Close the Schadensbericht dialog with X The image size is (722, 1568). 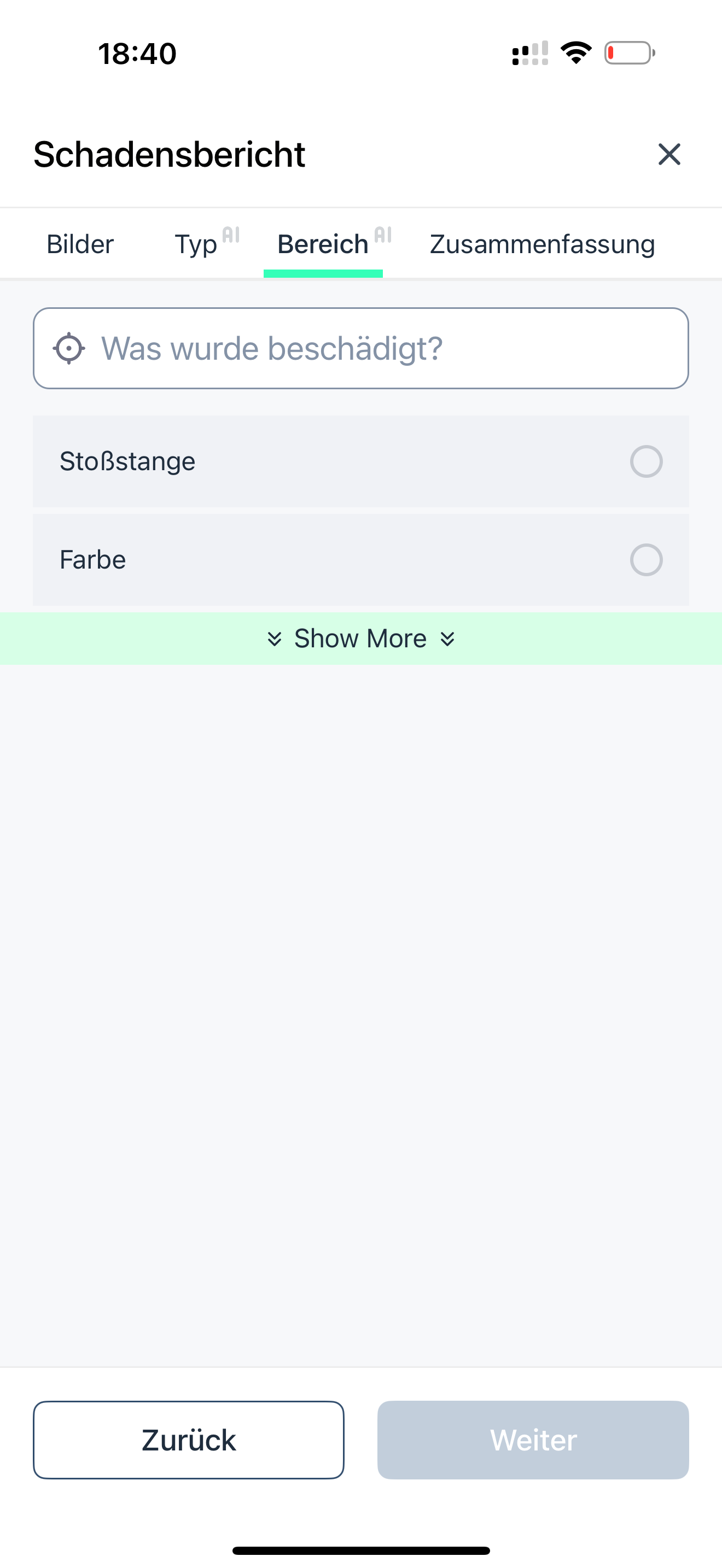point(669,154)
